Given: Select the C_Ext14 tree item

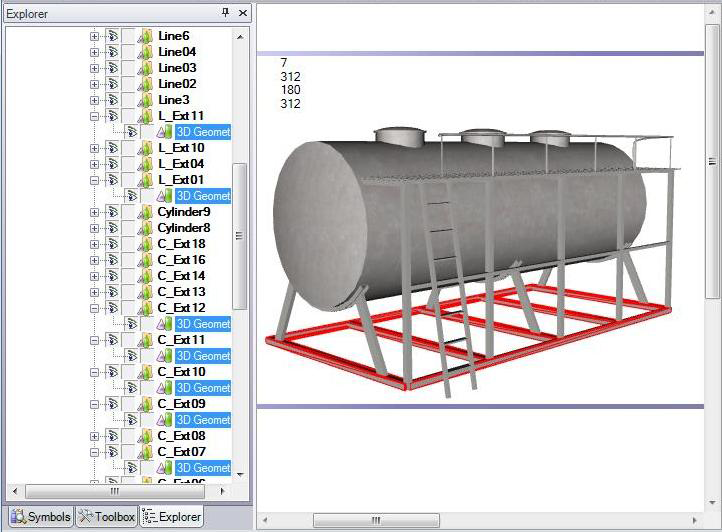Looking at the screenshot, I should [x=181, y=276].
